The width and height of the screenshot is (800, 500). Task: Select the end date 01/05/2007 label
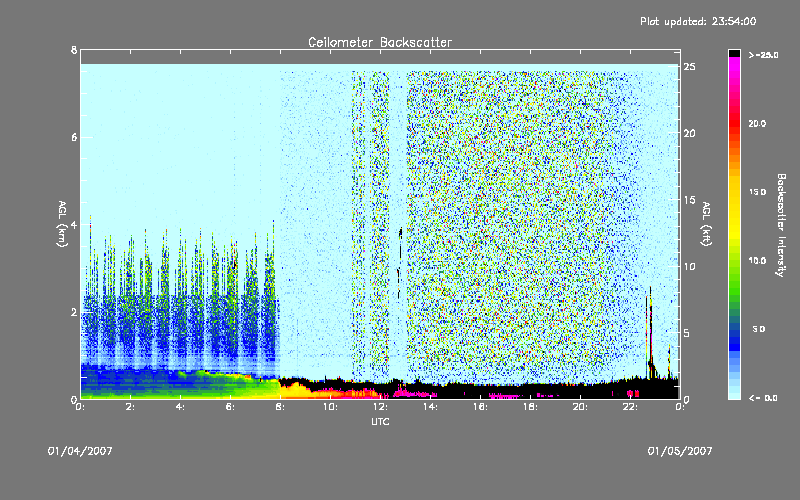coord(680,451)
